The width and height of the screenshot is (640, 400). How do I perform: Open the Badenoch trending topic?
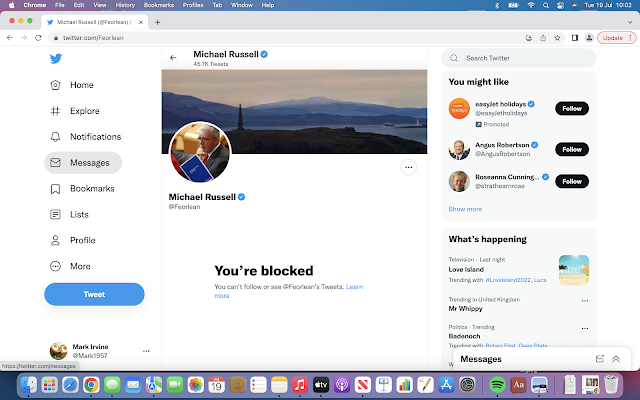(x=464, y=336)
